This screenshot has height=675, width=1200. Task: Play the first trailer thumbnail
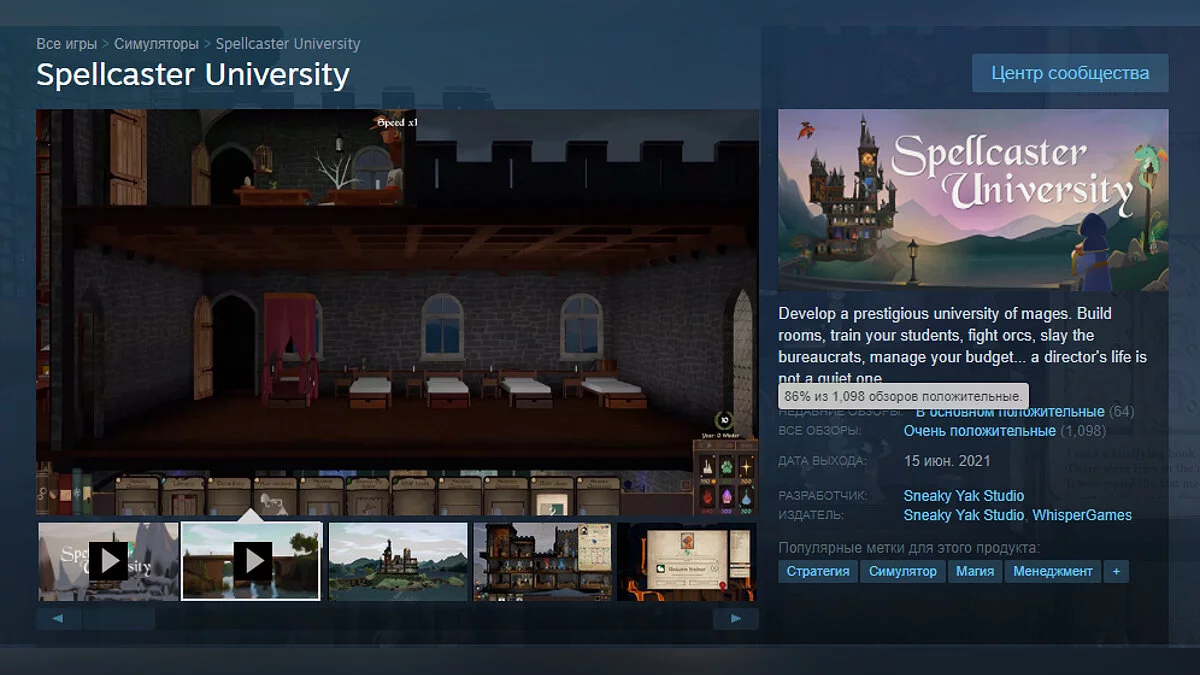click(108, 561)
